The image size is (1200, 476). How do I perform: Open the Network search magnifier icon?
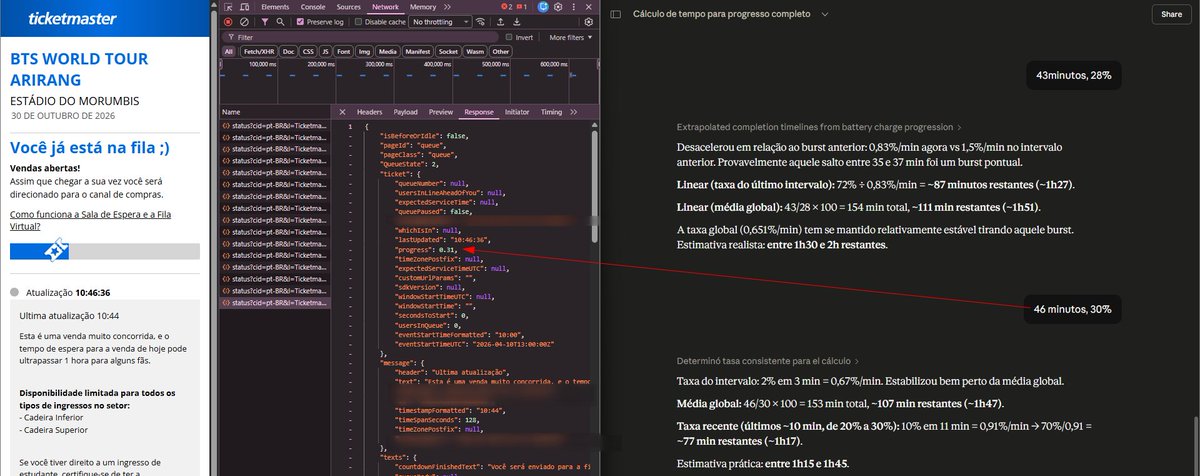(x=281, y=22)
